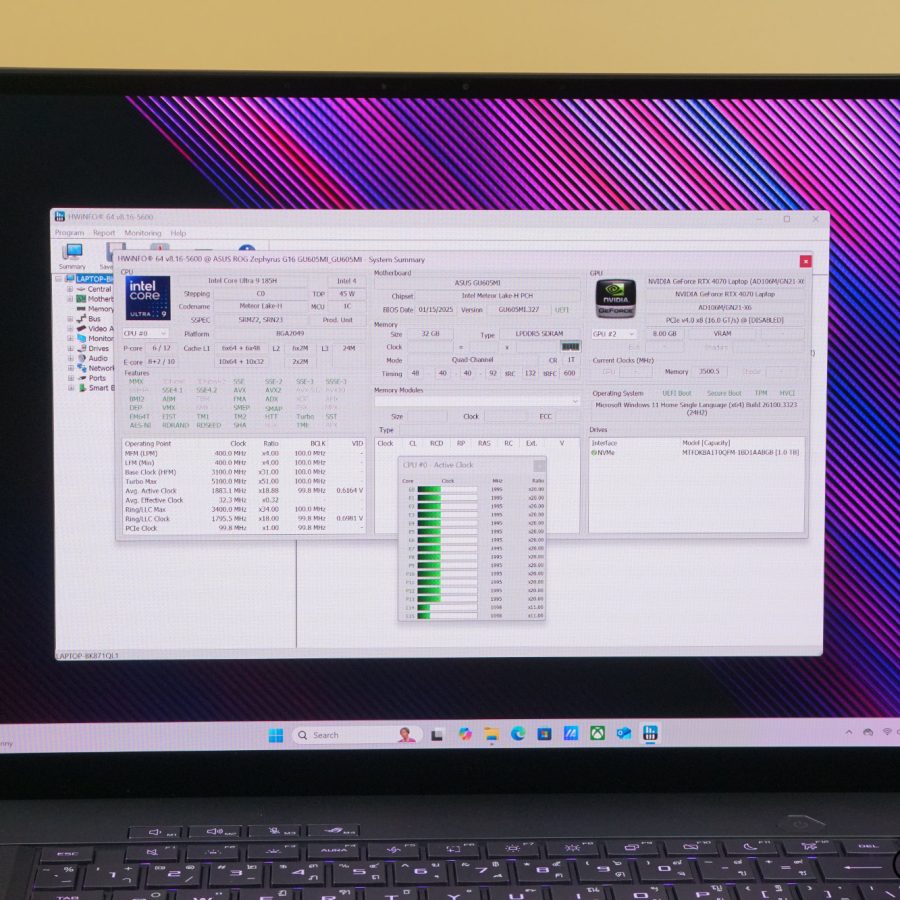Click the Motherboard tree icon

[x=82, y=299]
